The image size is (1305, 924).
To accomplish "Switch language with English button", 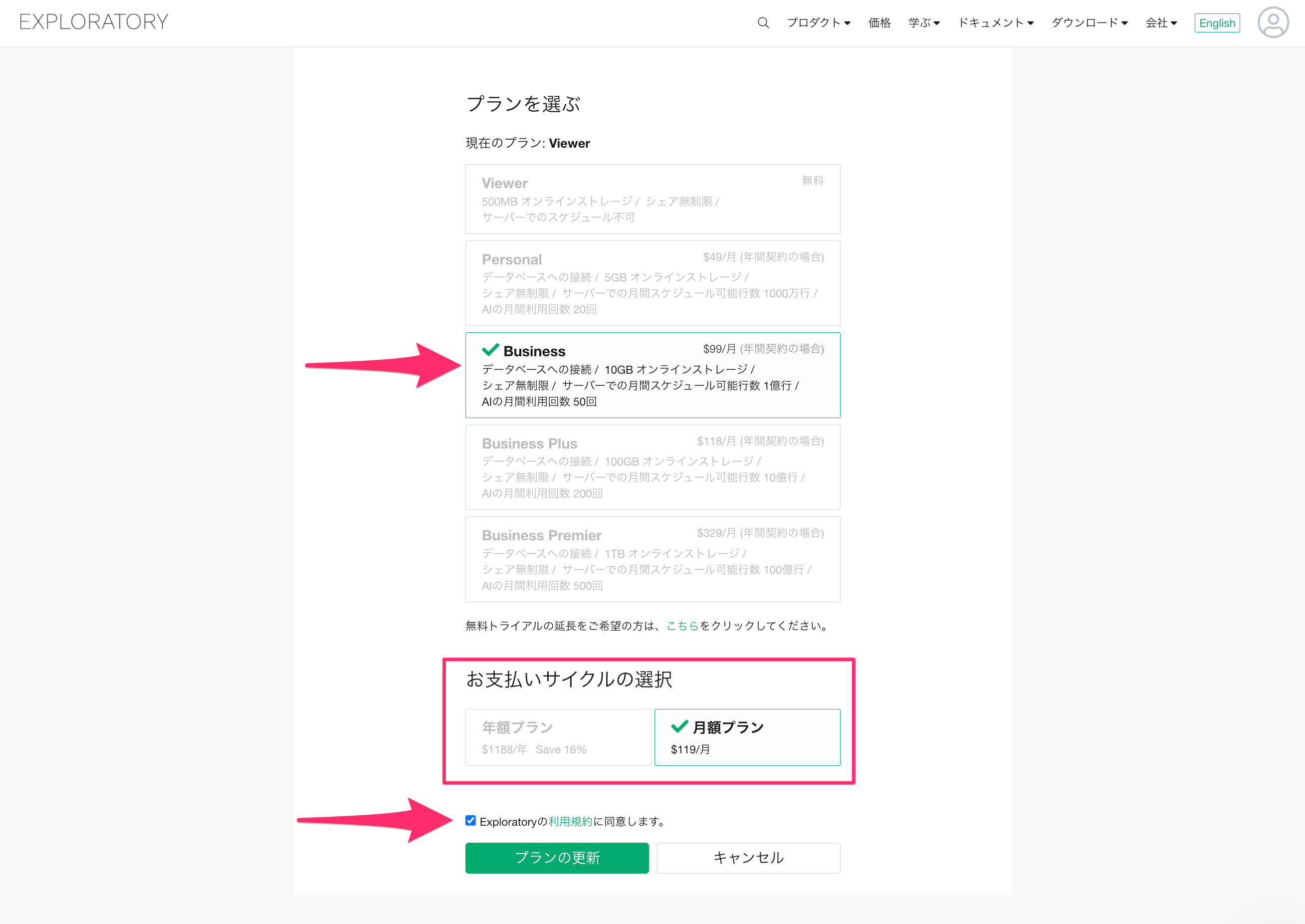I will coord(1216,23).
